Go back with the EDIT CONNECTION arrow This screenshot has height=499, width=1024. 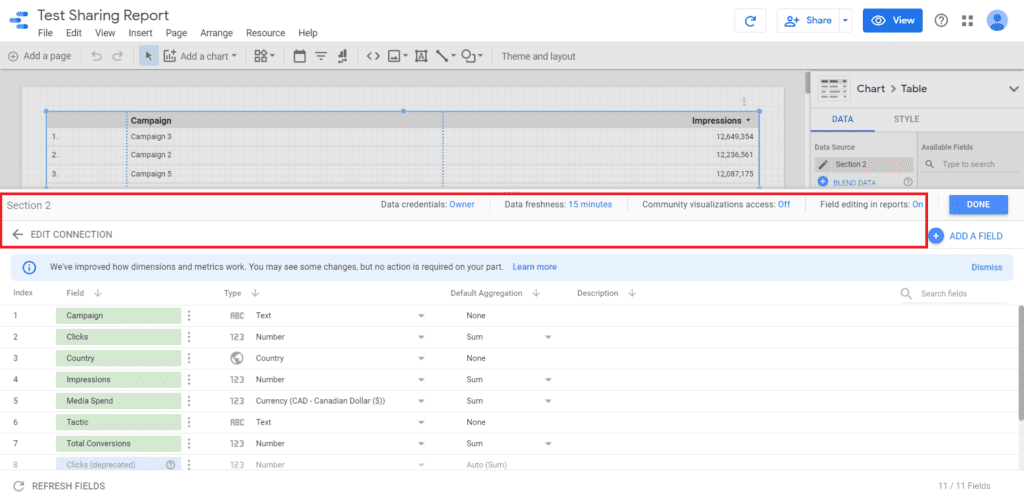[x=18, y=234]
